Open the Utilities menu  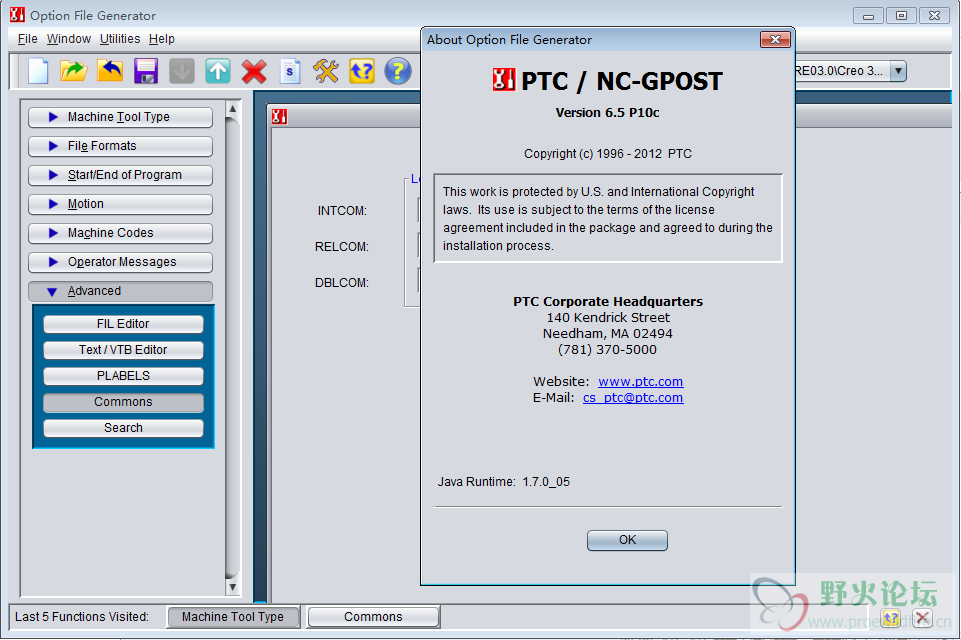(x=120, y=39)
